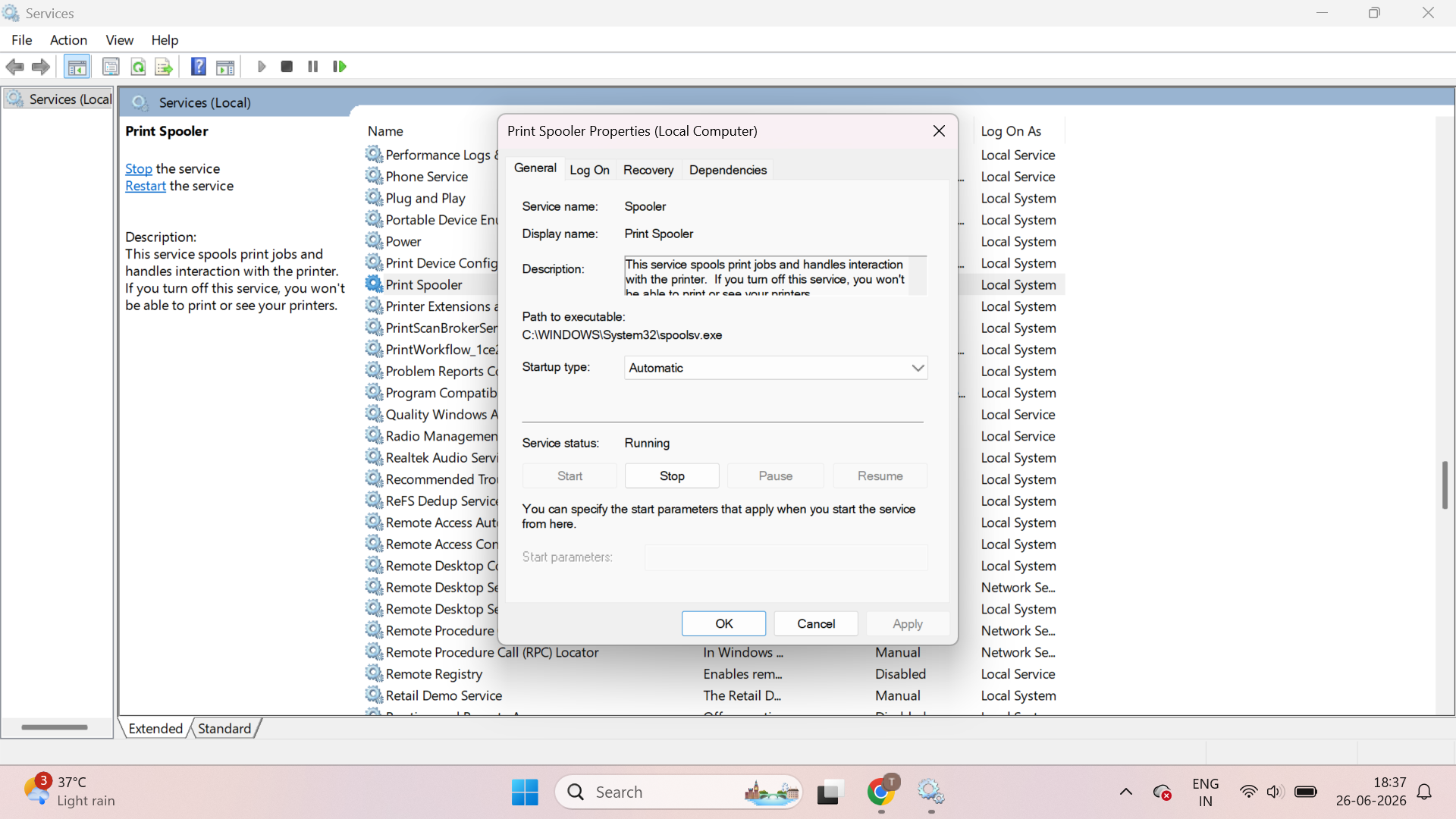Click the description text box in Properties

pos(775,275)
